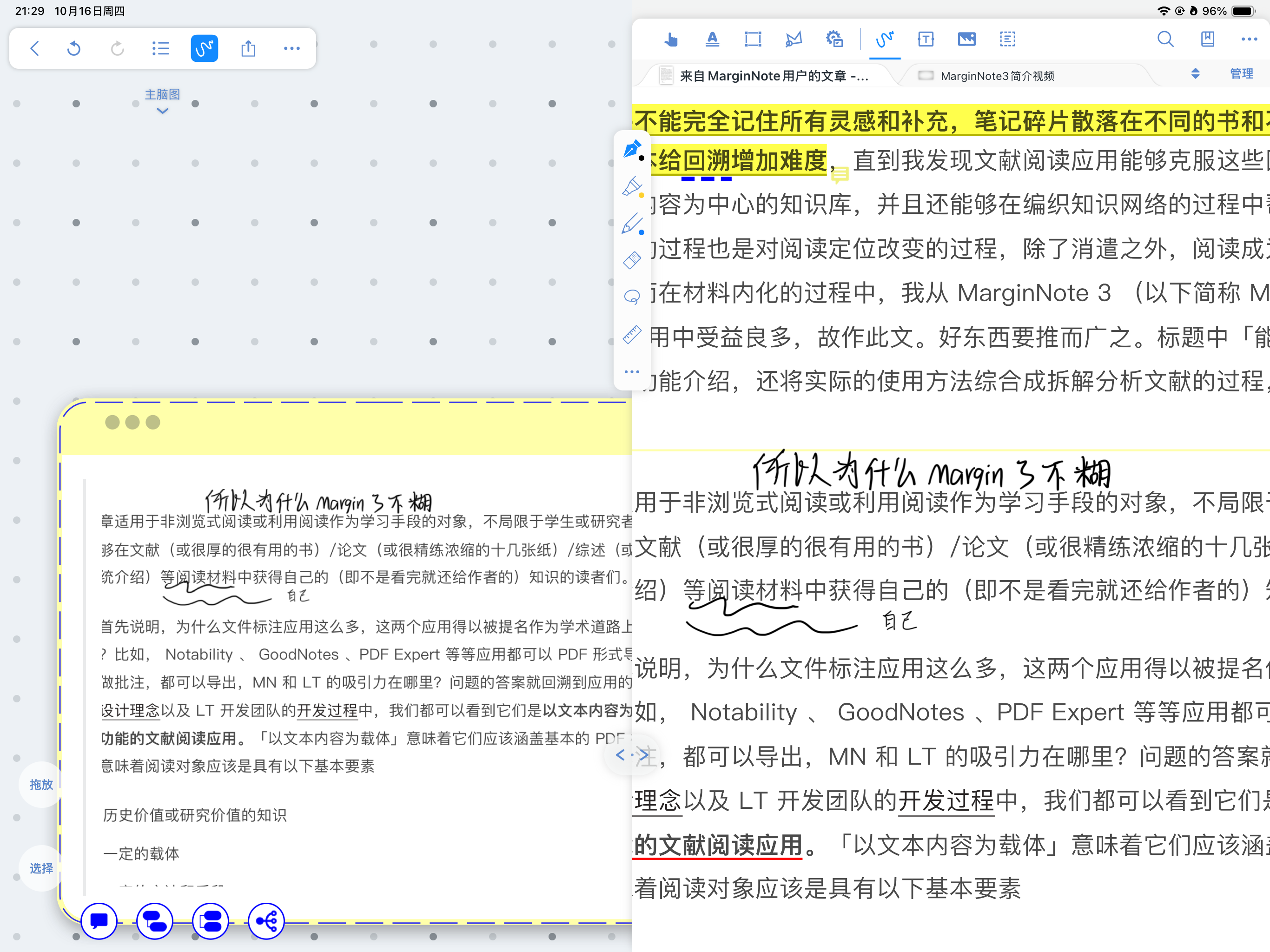Toggle the 选择 selection mode button

coord(41,868)
